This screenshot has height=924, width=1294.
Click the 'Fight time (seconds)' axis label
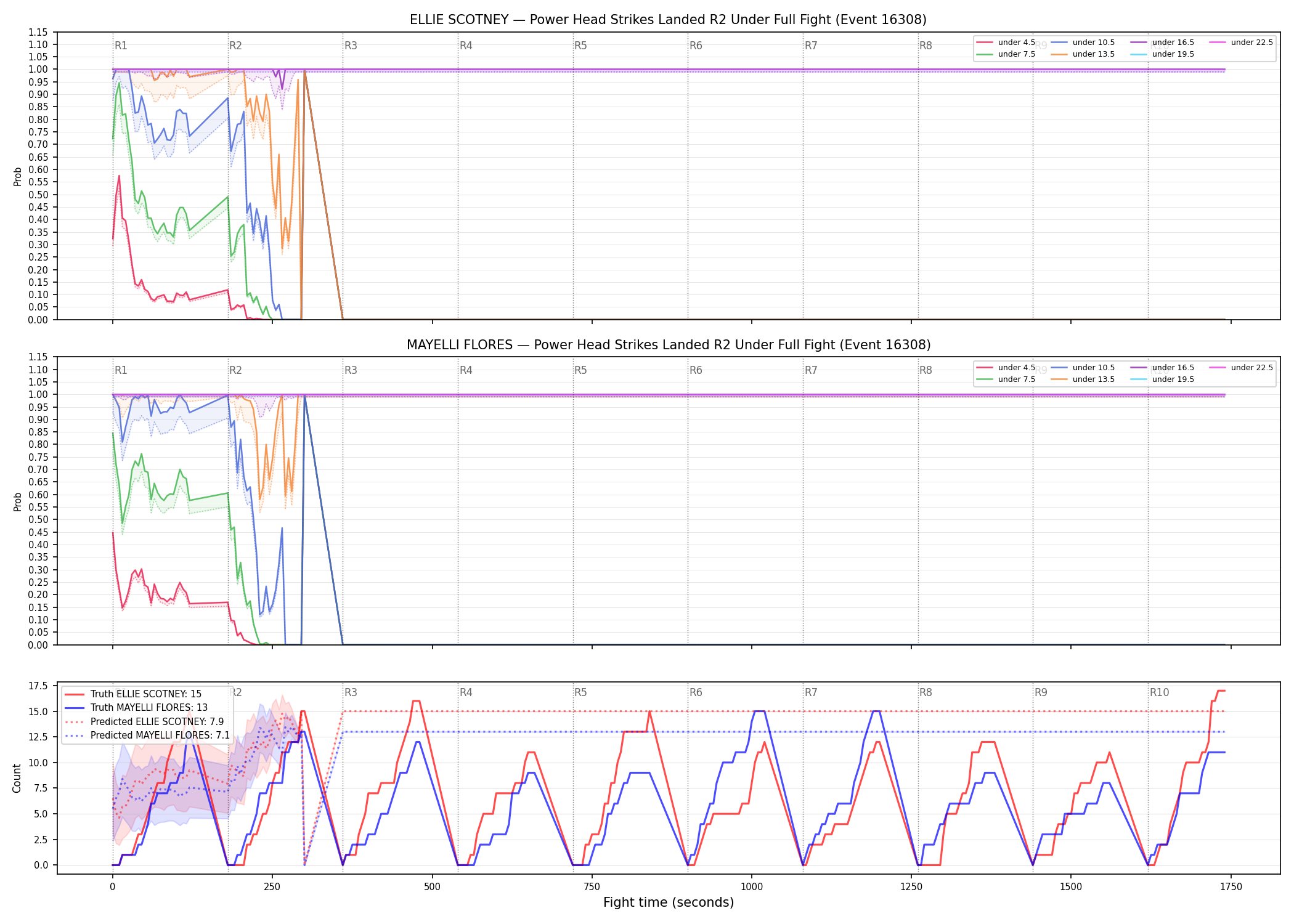click(x=669, y=902)
